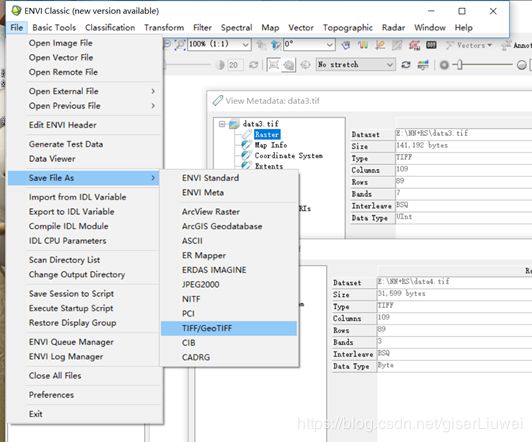Screen dimensions: 532x442
Task: Select JPEG2000 output format
Action: click(229, 285)
